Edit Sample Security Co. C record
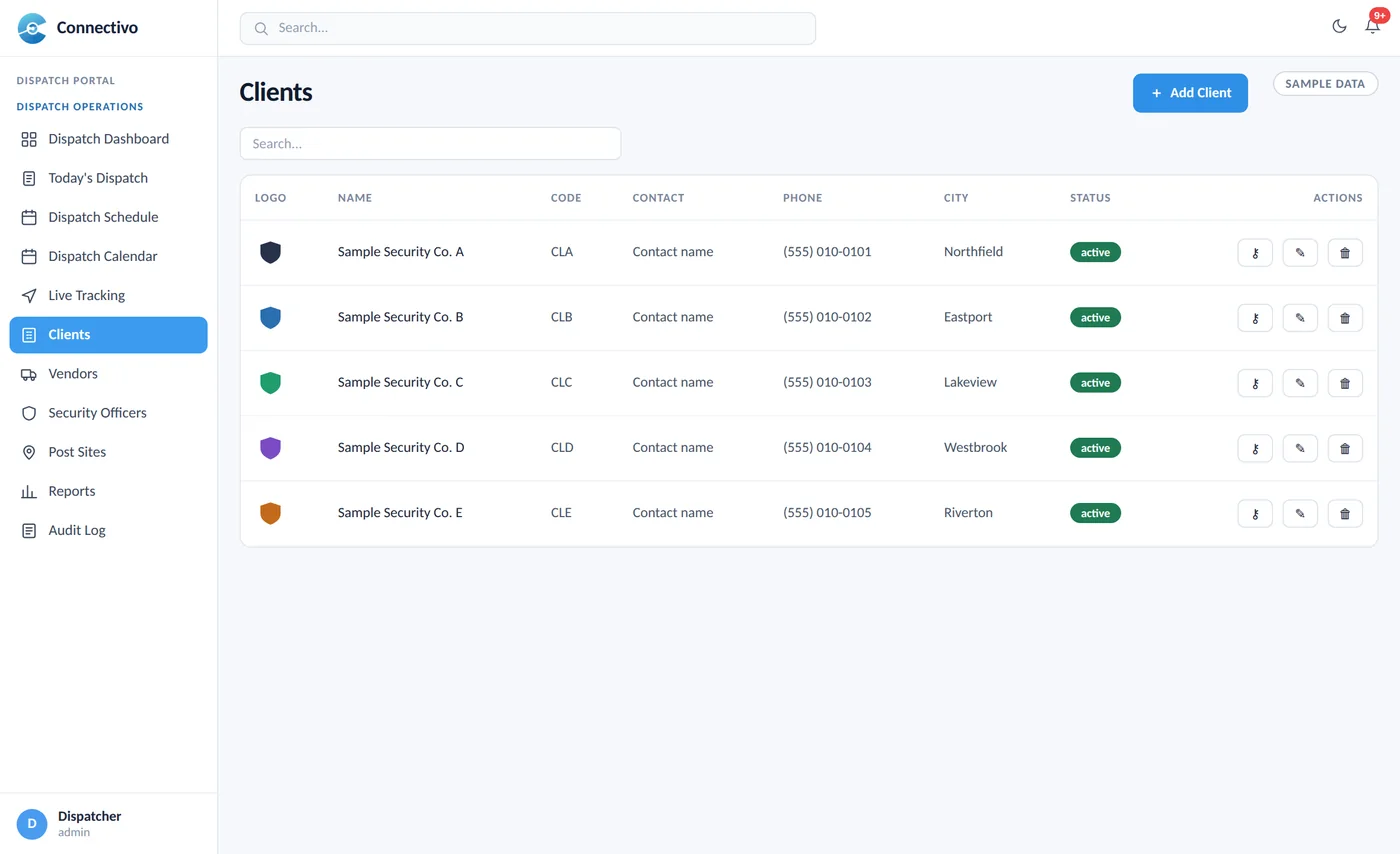The width and height of the screenshot is (1400, 854). [1300, 383]
